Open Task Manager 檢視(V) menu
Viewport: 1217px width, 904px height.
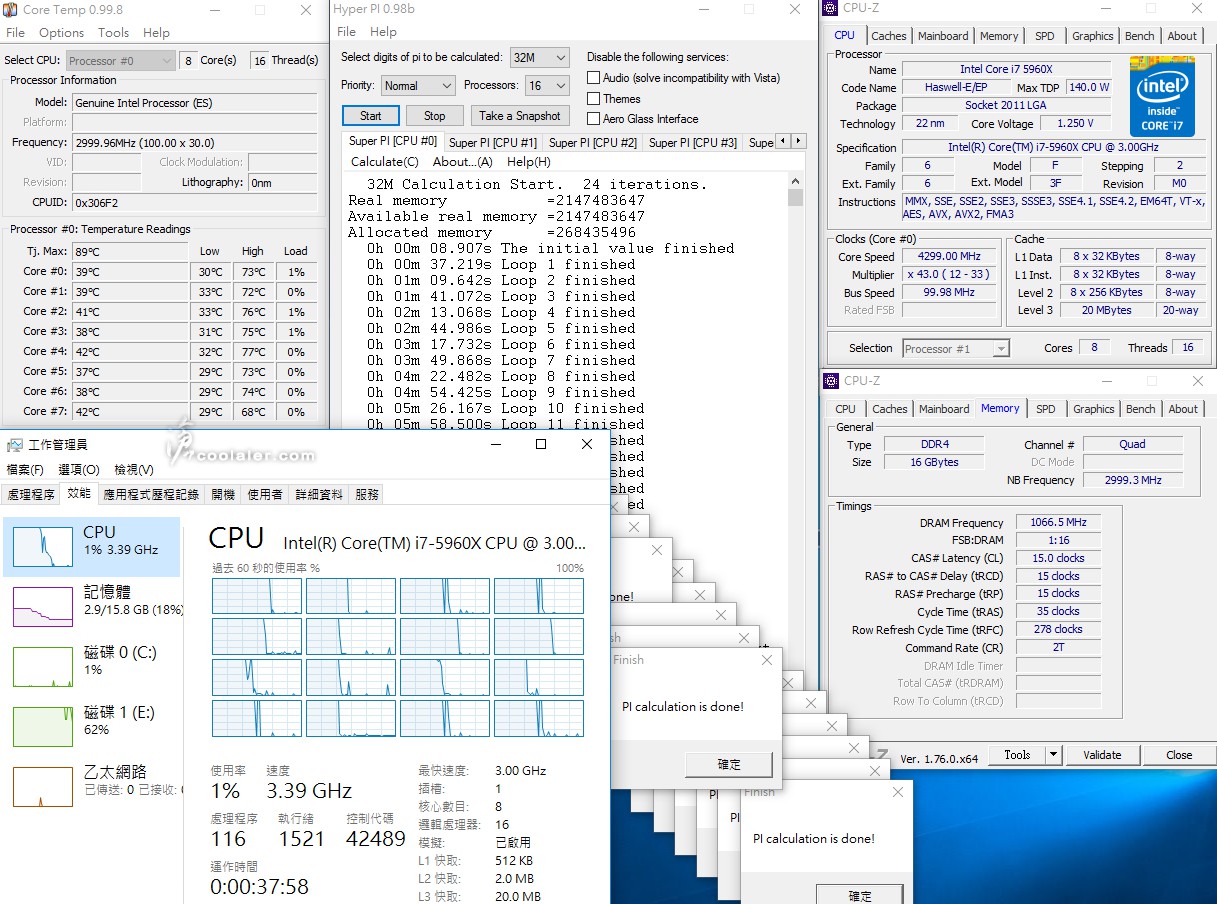pyautogui.click(x=133, y=469)
